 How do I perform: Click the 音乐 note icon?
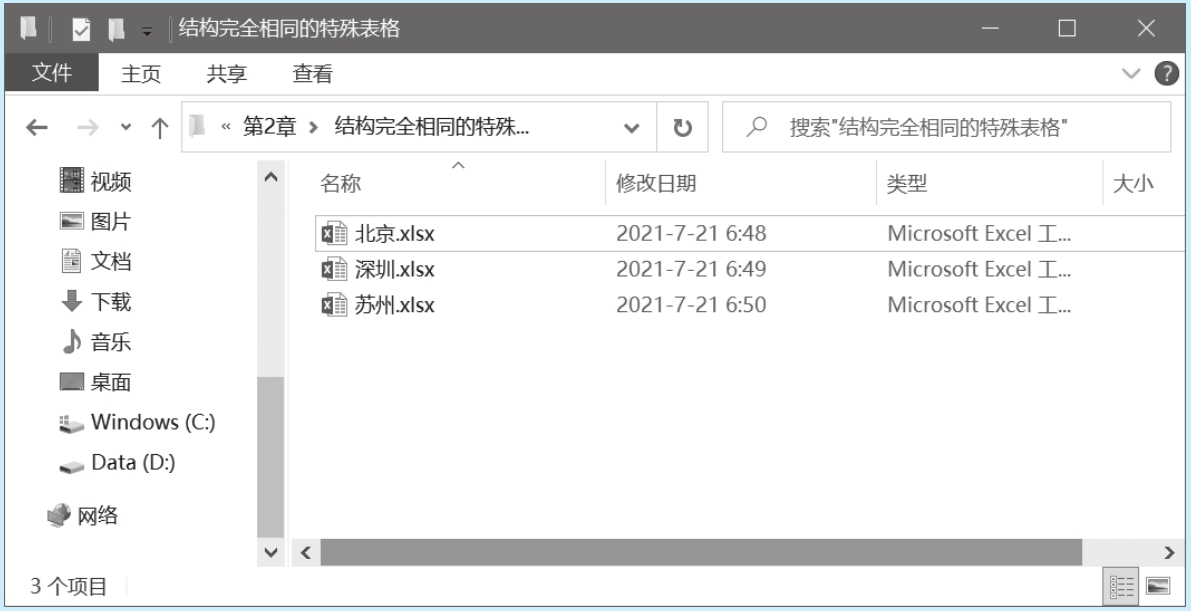point(71,341)
